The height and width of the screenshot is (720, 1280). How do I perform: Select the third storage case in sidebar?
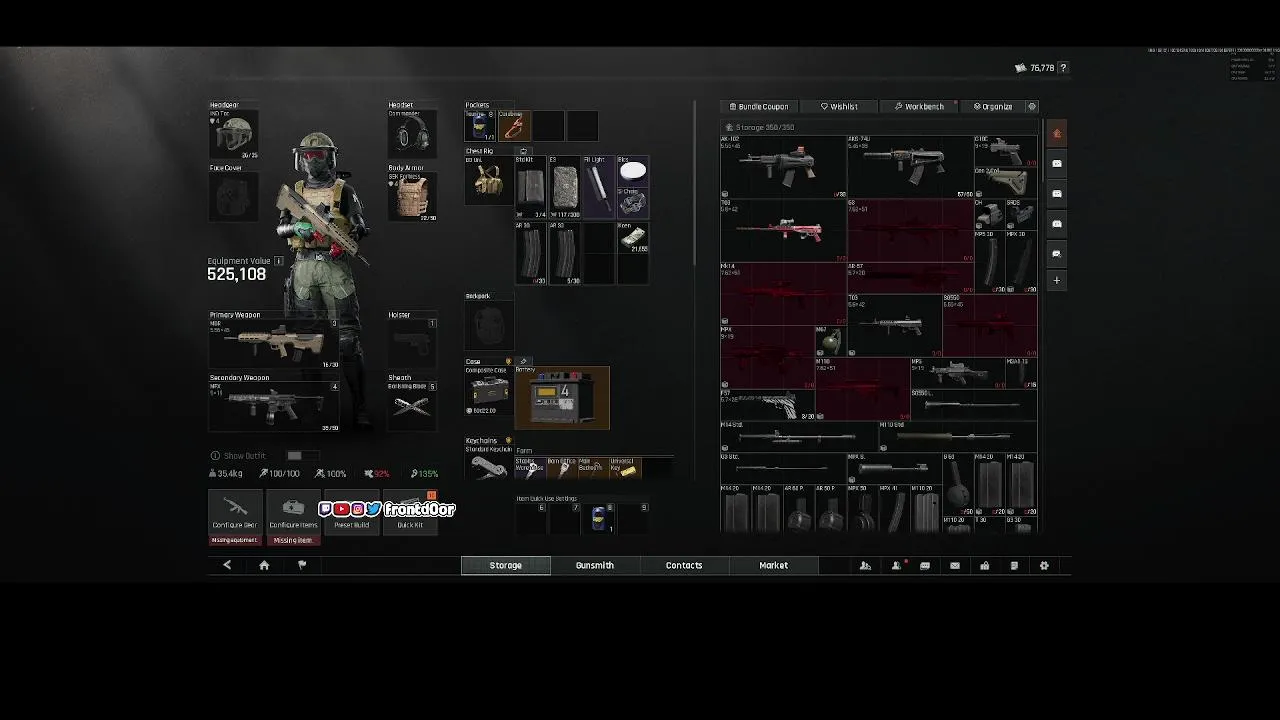coord(1057,223)
